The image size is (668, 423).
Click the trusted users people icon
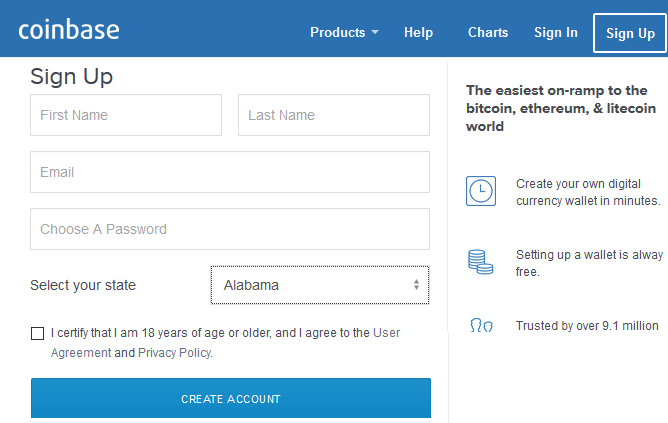[x=481, y=325]
